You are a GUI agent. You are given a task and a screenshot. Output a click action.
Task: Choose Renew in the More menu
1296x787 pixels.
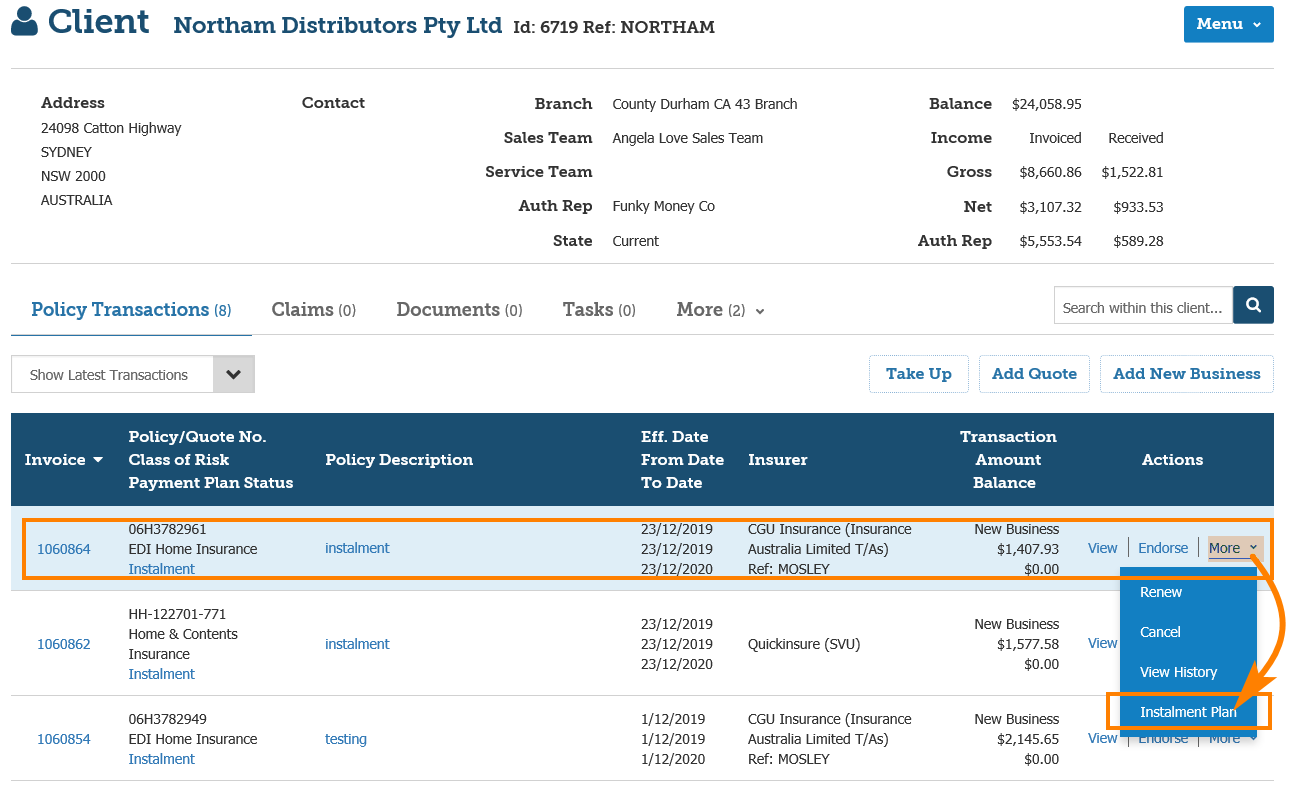[x=1161, y=592]
